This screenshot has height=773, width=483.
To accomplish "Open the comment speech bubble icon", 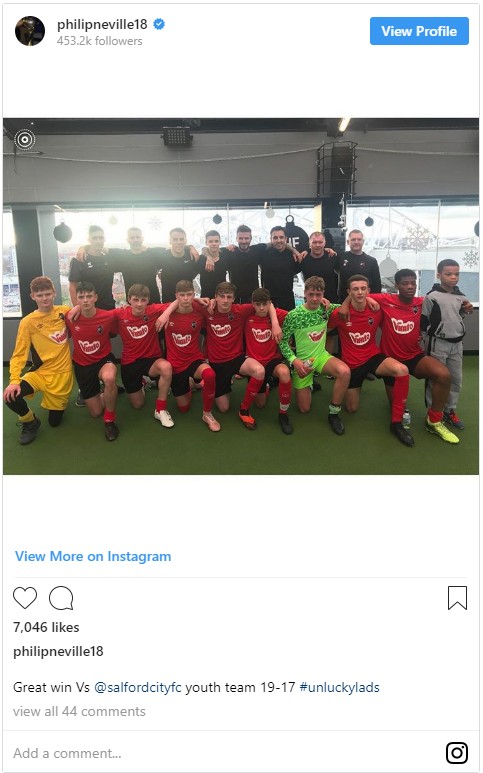I will (61, 598).
